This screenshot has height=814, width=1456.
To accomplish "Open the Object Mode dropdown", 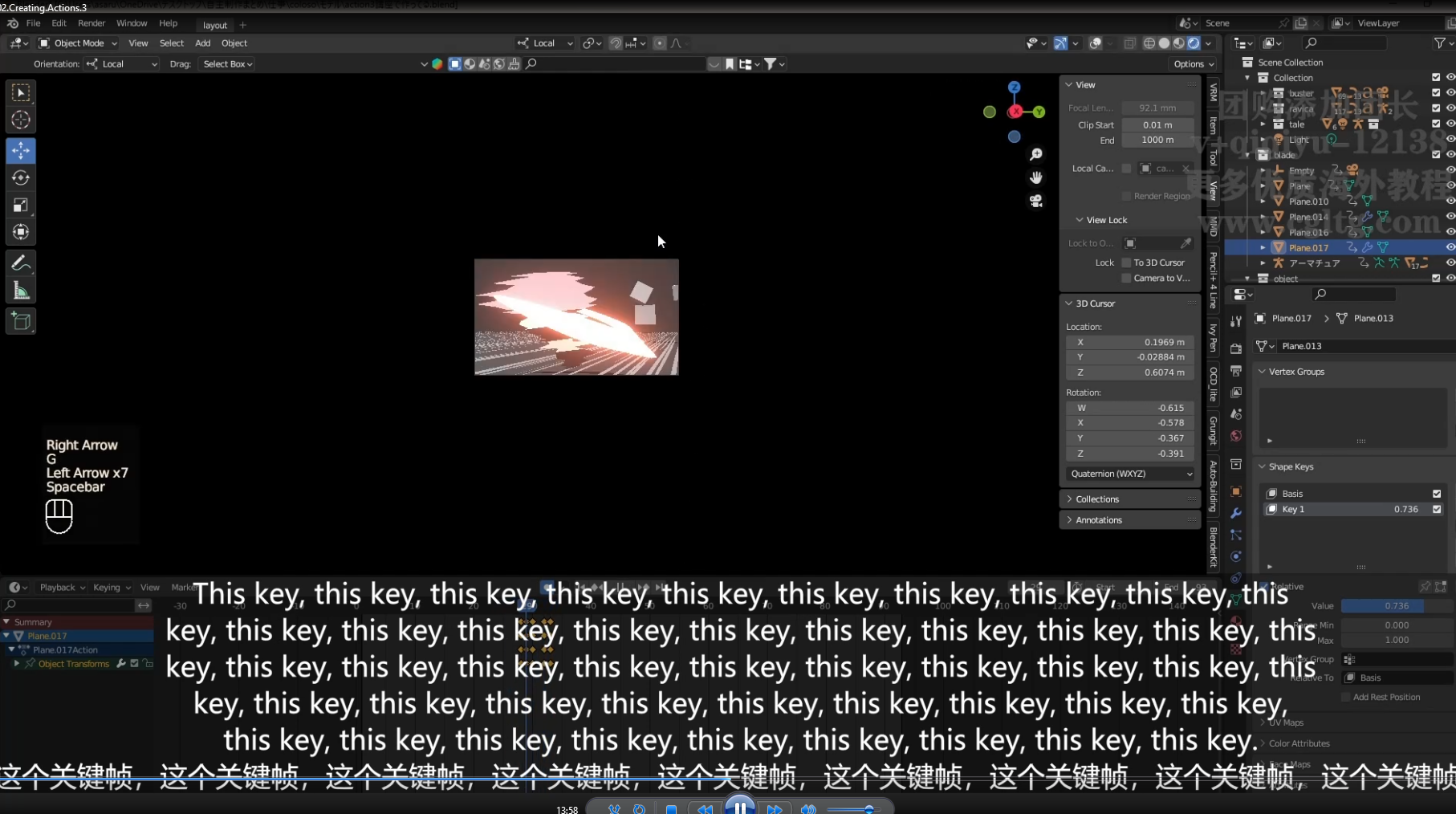I will pyautogui.click(x=78, y=43).
